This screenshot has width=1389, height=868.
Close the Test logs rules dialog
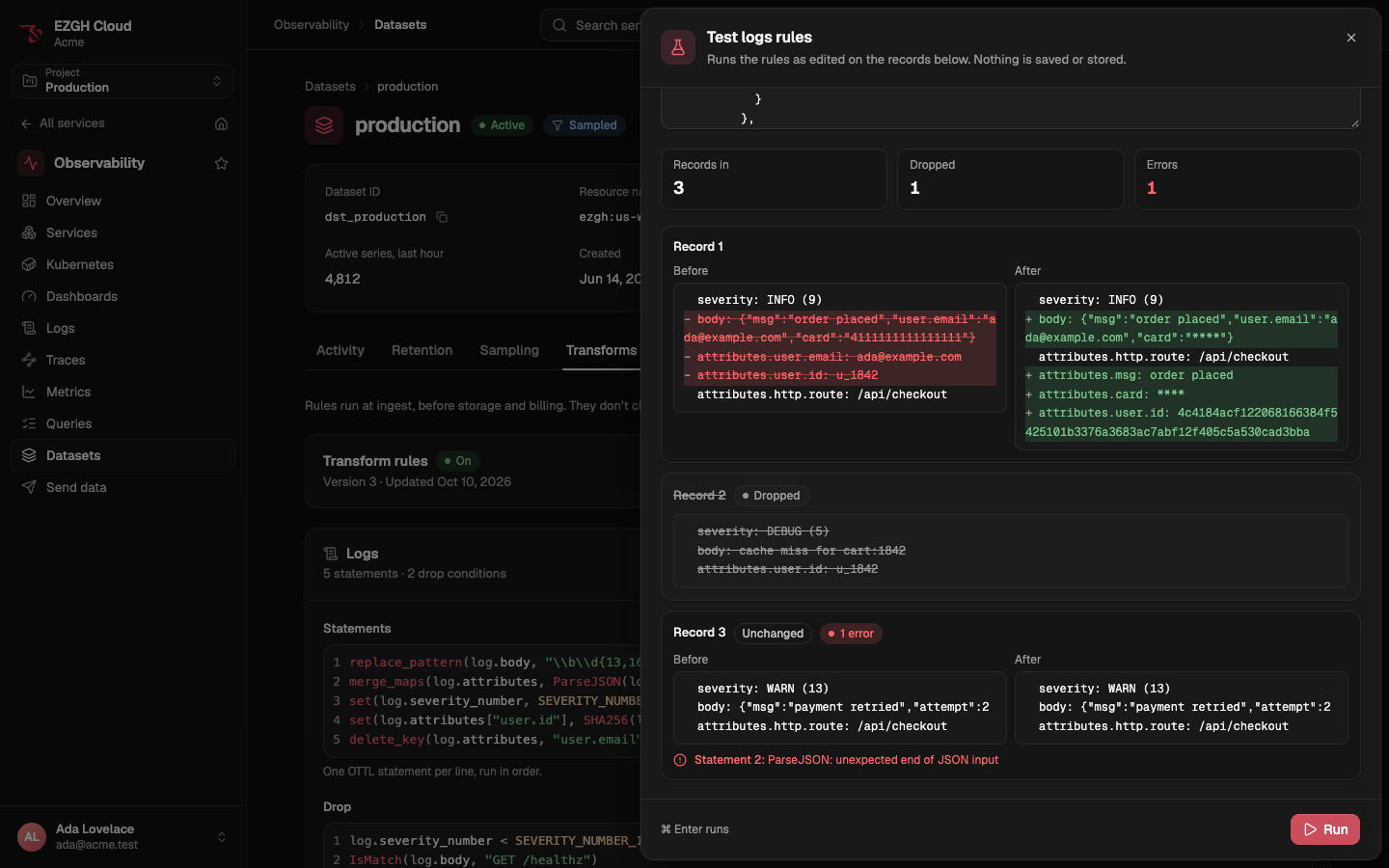[1351, 38]
